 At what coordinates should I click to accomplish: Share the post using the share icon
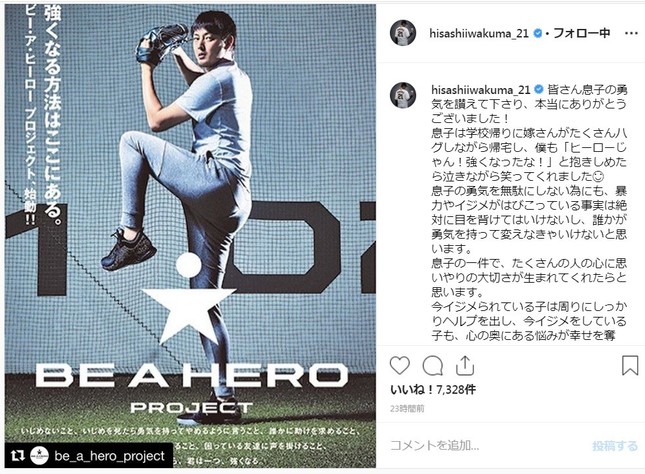pos(465,365)
